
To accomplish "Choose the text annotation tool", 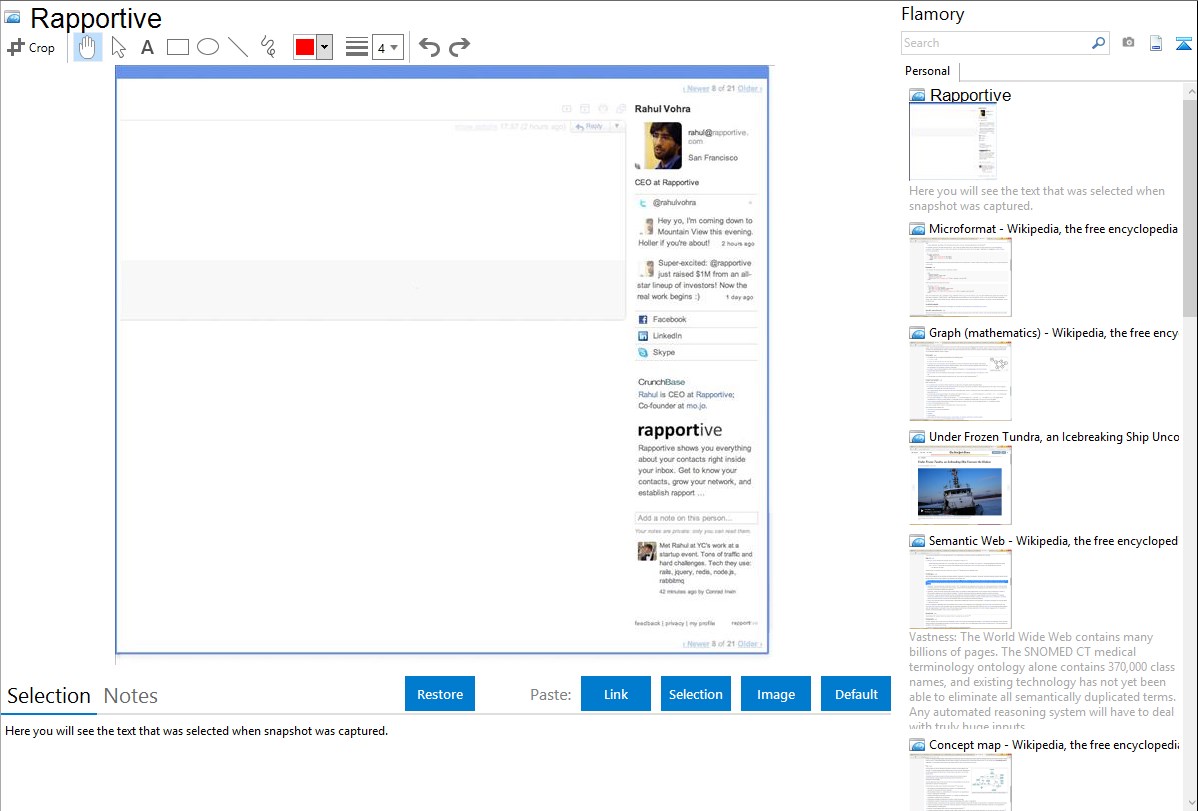I will pyautogui.click(x=147, y=47).
